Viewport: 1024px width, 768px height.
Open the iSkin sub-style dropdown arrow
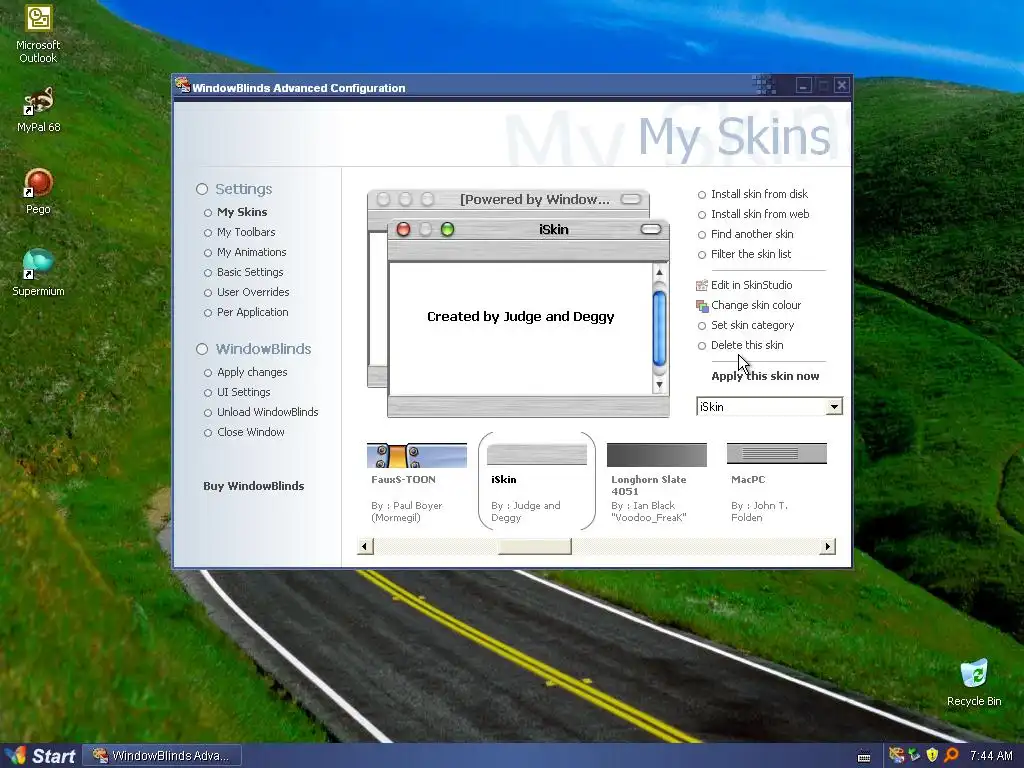834,407
